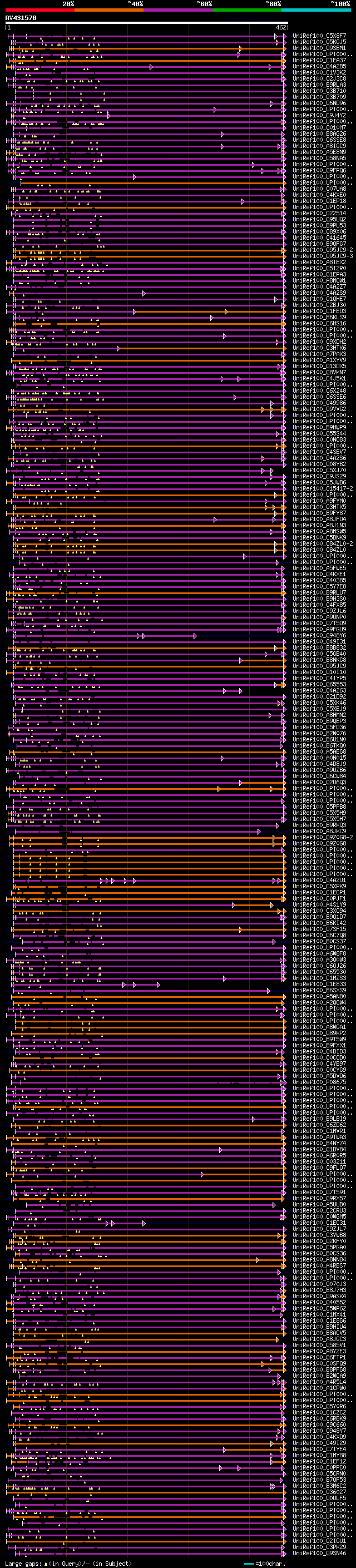This screenshot has height=1568, width=356.
Task: Click the green ~80% identity legend bar
Action: tap(247, 10)
